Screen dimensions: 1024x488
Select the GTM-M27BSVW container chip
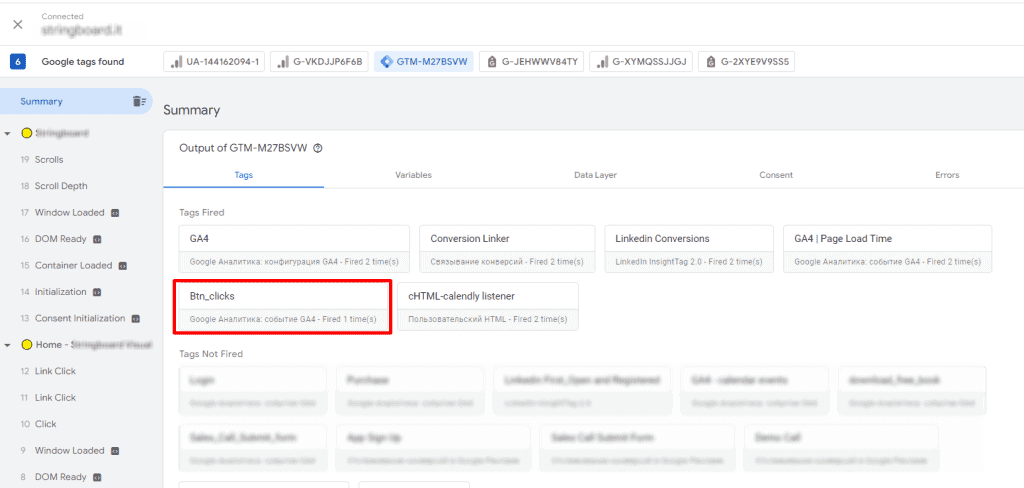tap(424, 62)
